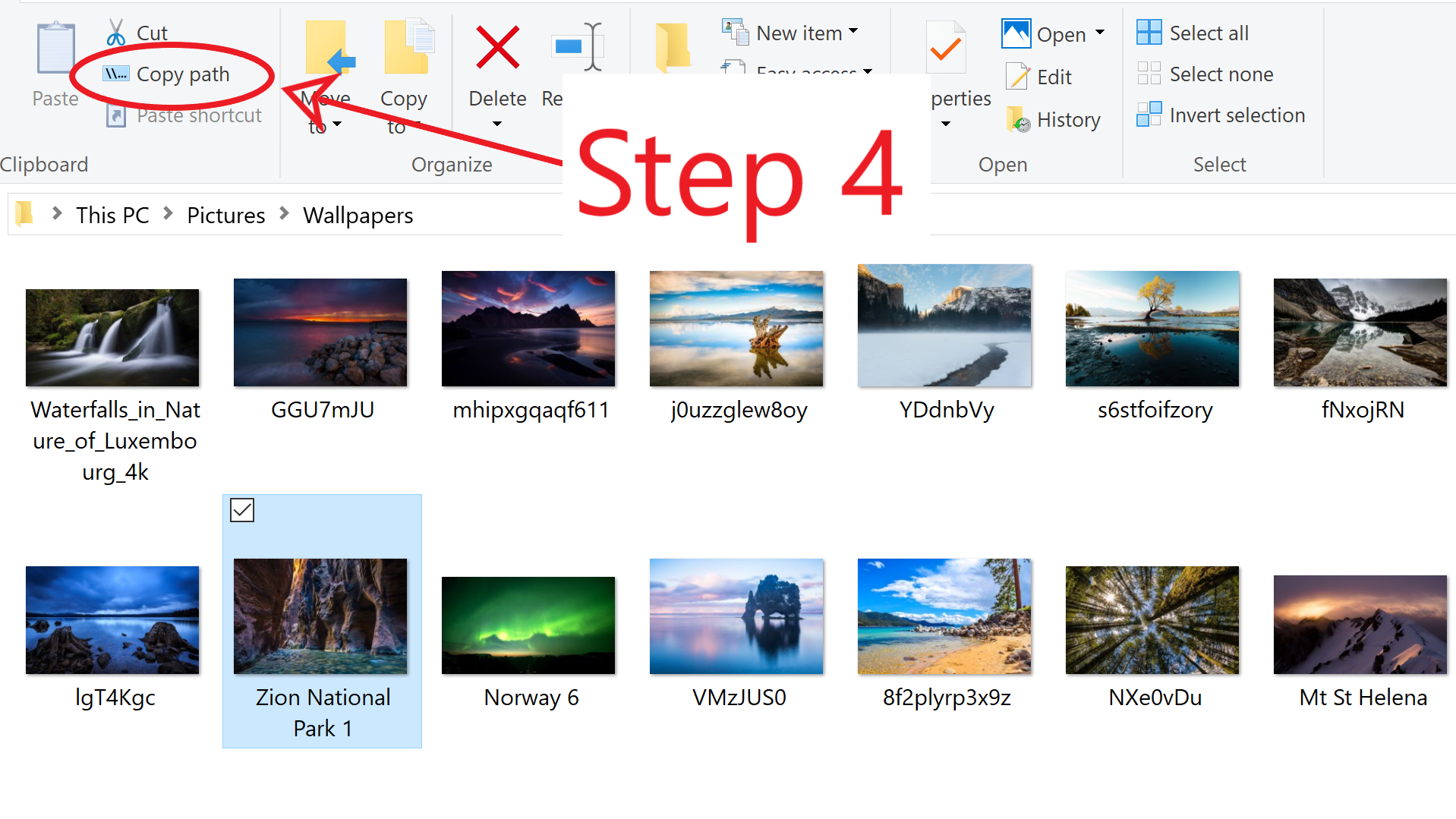Click the New folder icon
The width and height of the screenshot is (1456, 819).
pyautogui.click(x=673, y=47)
